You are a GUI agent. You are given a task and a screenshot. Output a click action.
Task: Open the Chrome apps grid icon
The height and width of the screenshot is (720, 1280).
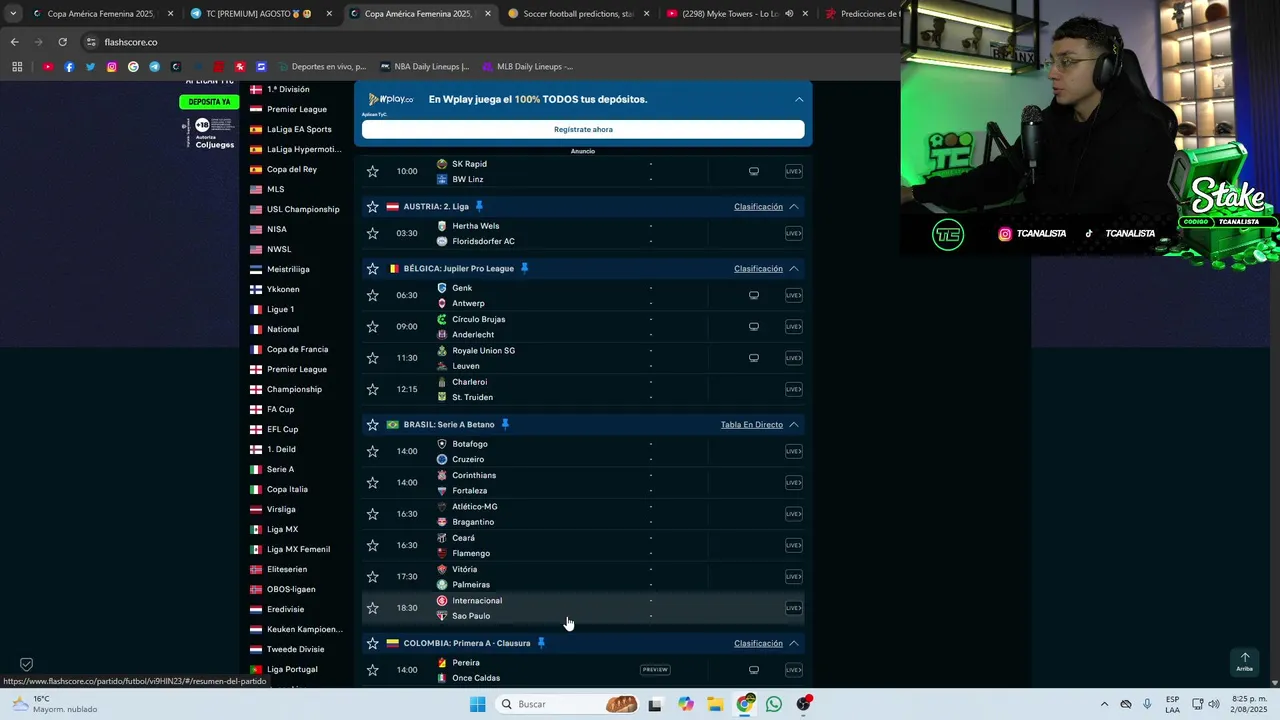click(x=17, y=67)
